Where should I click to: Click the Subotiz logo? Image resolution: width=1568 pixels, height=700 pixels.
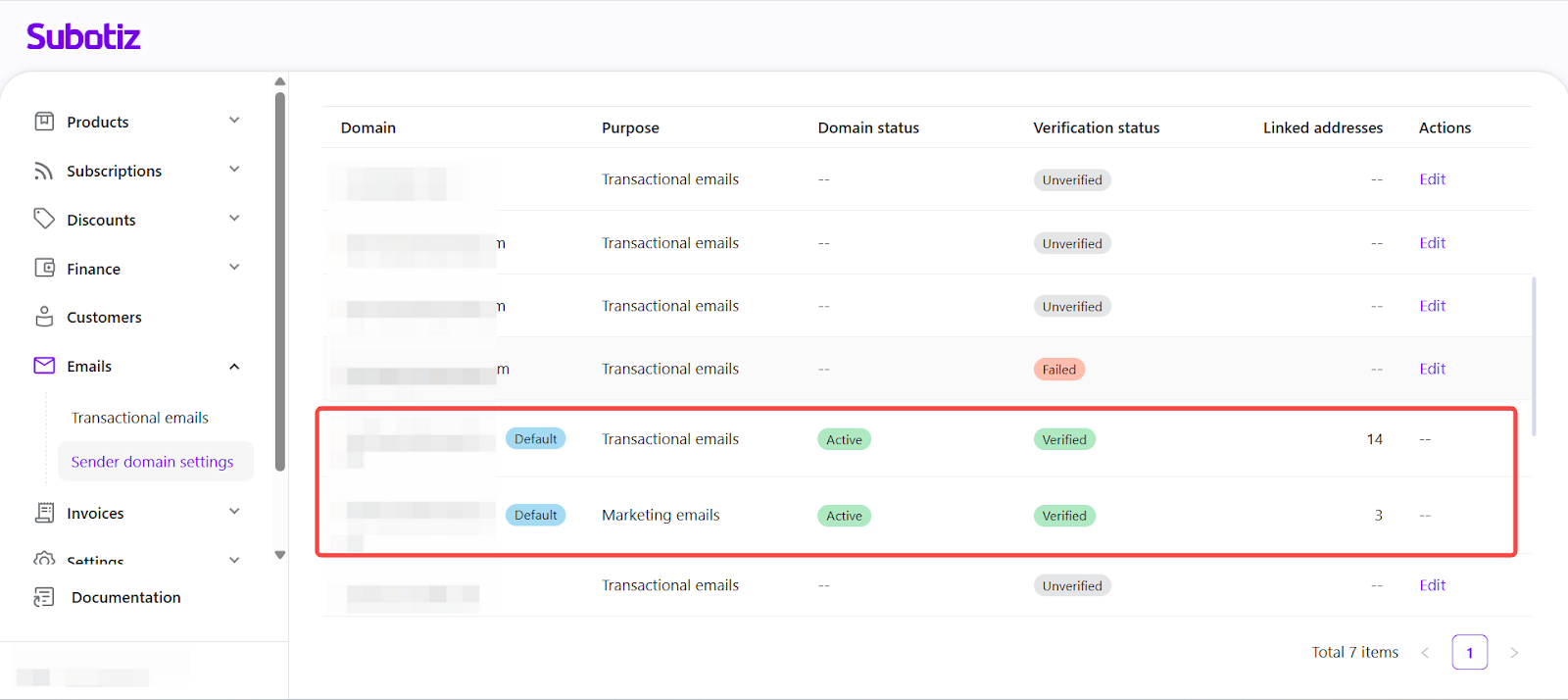[x=83, y=37]
